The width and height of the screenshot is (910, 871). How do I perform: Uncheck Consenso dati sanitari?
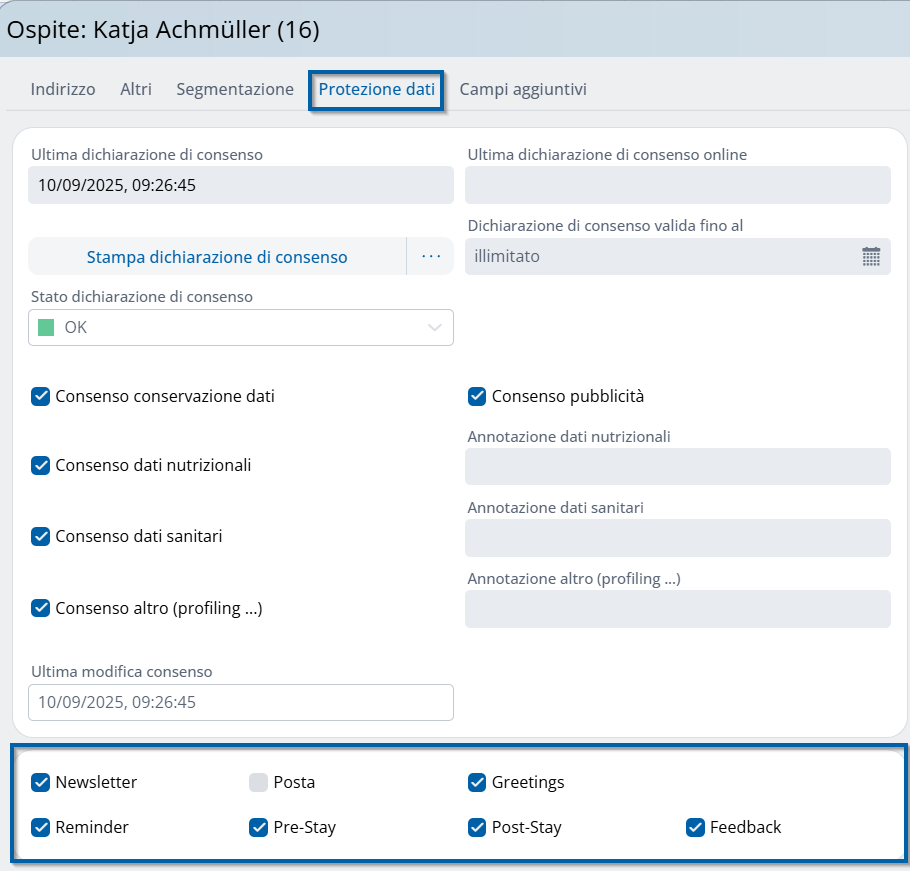[x=41, y=536]
